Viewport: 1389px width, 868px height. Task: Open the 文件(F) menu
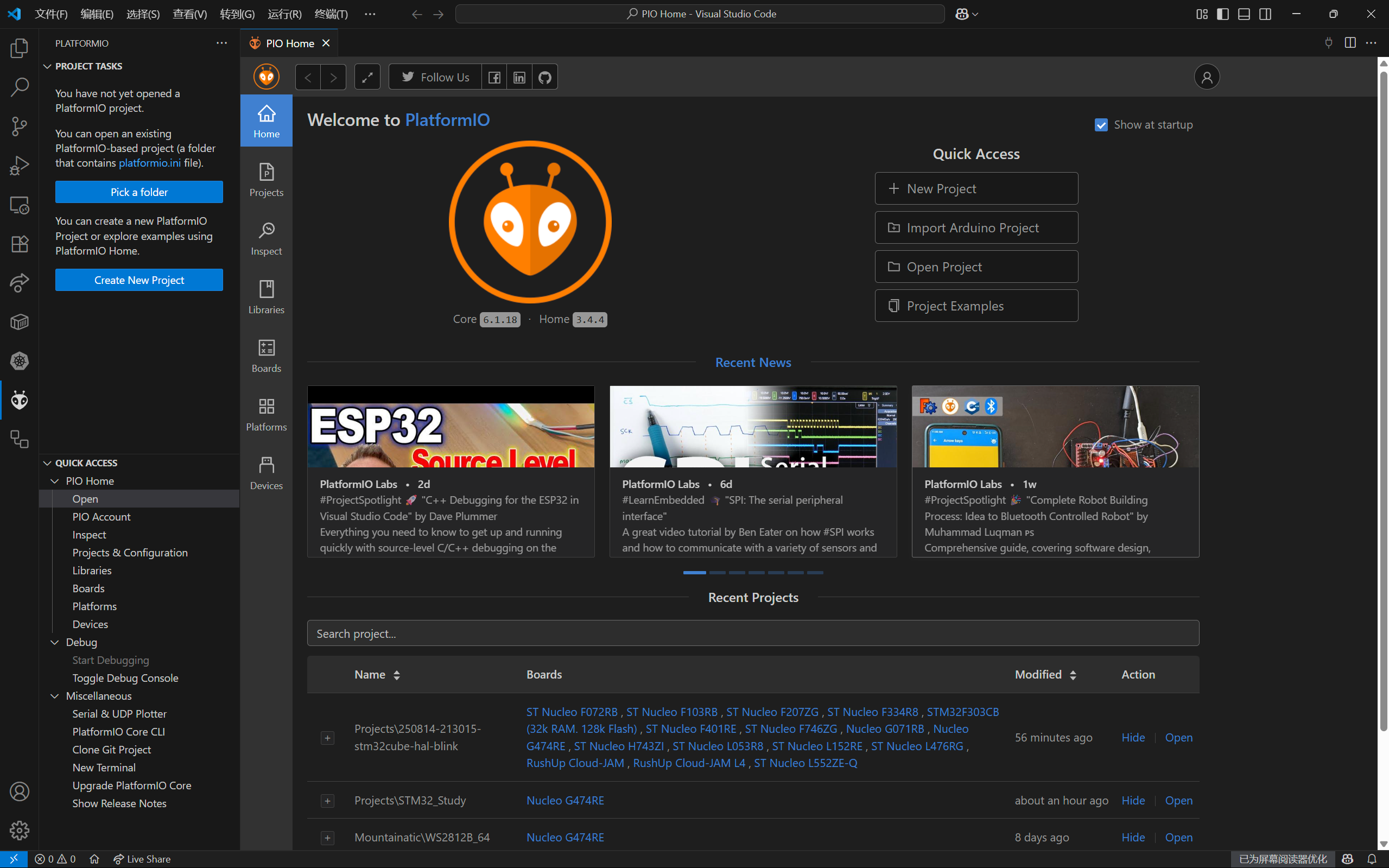point(50,14)
